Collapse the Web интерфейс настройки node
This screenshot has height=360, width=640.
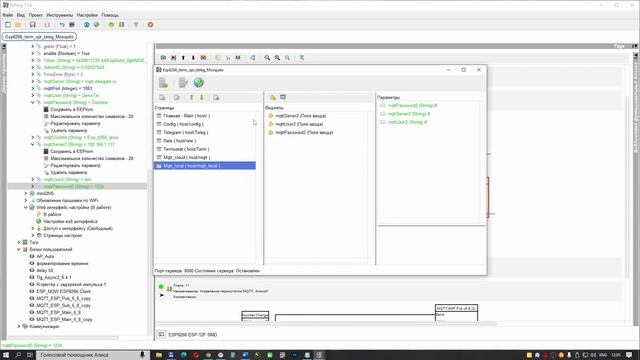pos(26,207)
